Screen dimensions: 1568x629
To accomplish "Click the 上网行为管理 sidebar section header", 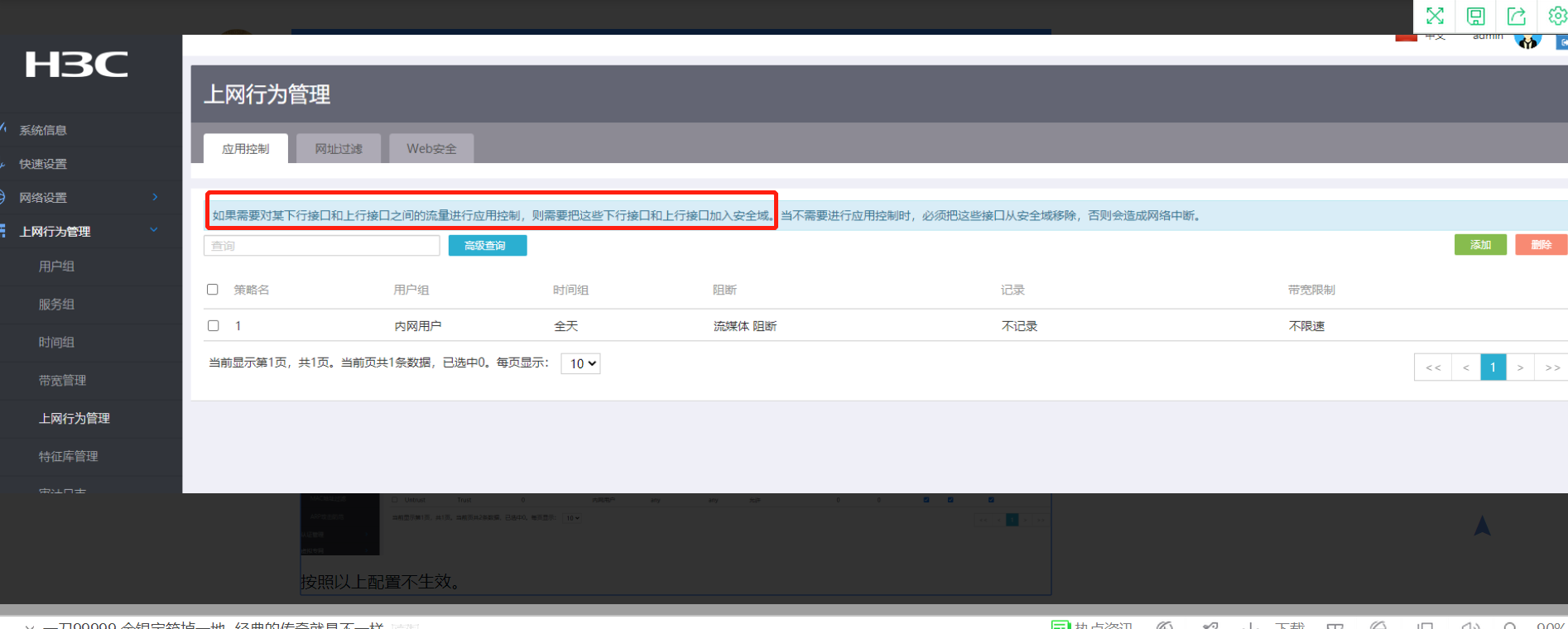I will coord(55,232).
